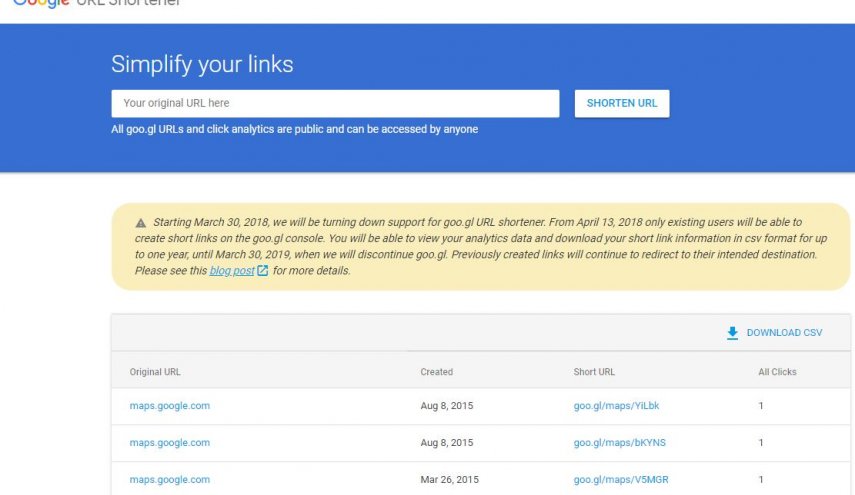
Task: Click the SHORTEN URL button
Action: [622, 104]
